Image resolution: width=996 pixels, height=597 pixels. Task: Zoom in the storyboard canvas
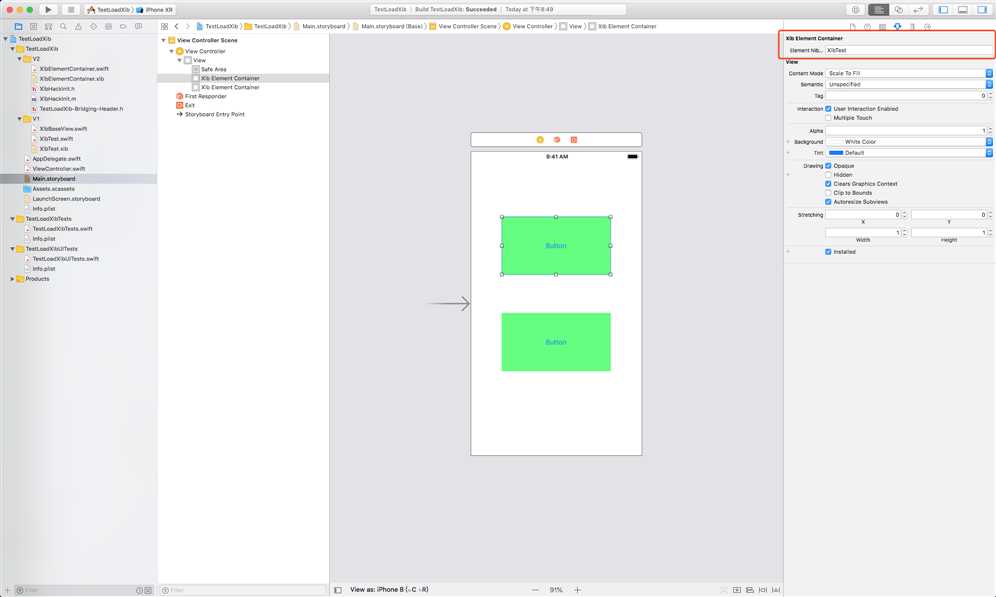tap(577, 590)
